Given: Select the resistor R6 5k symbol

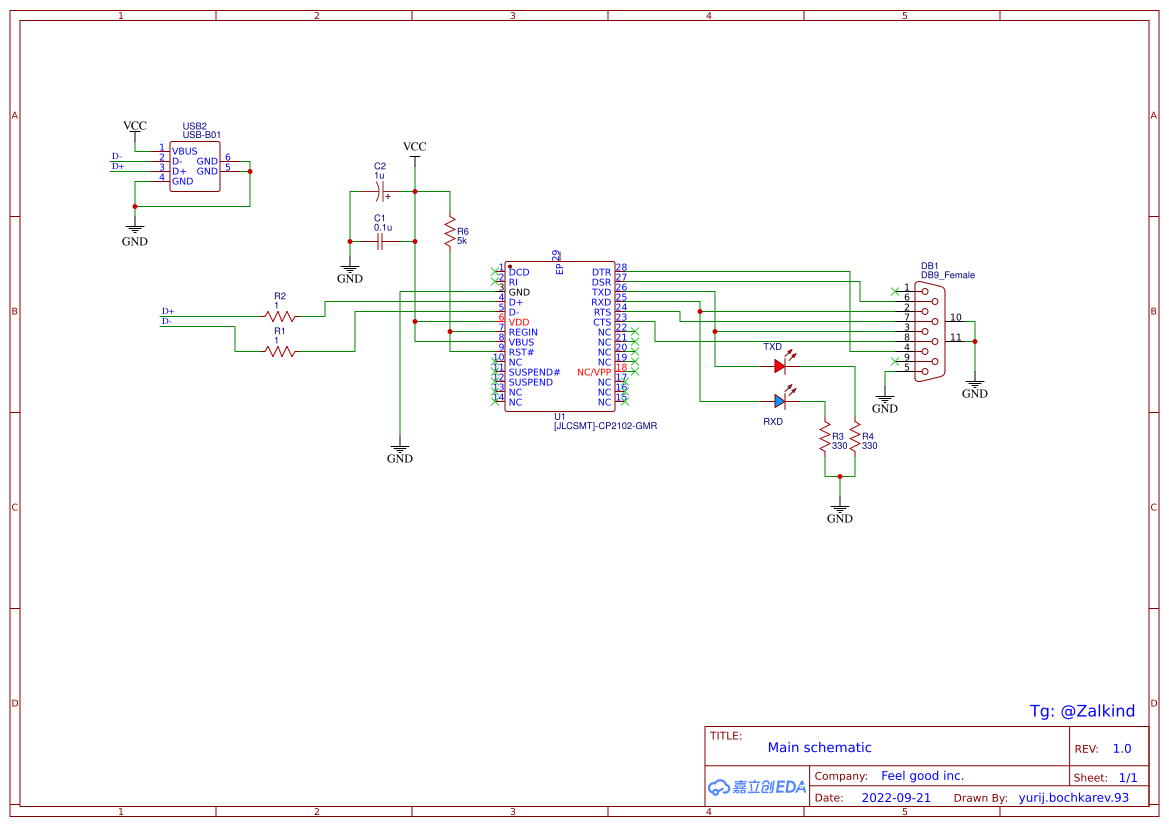Looking at the screenshot, I should pos(450,233).
